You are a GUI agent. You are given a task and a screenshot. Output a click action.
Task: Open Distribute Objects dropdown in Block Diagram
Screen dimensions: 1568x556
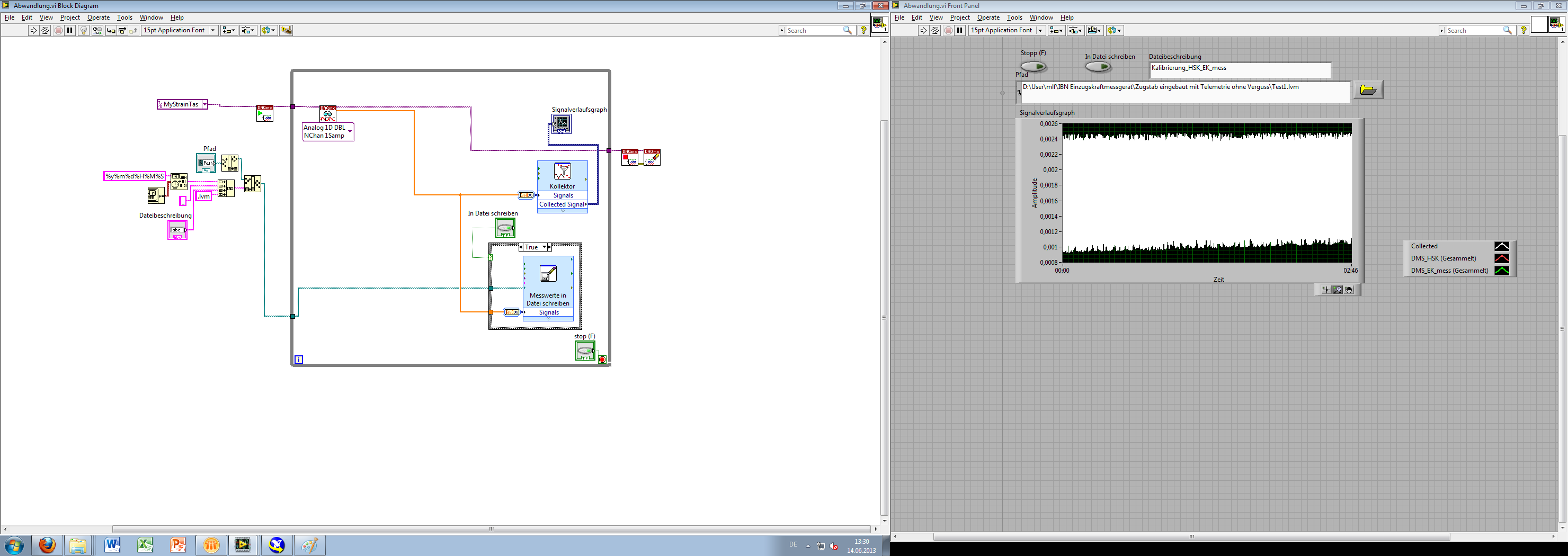(x=248, y=30)
